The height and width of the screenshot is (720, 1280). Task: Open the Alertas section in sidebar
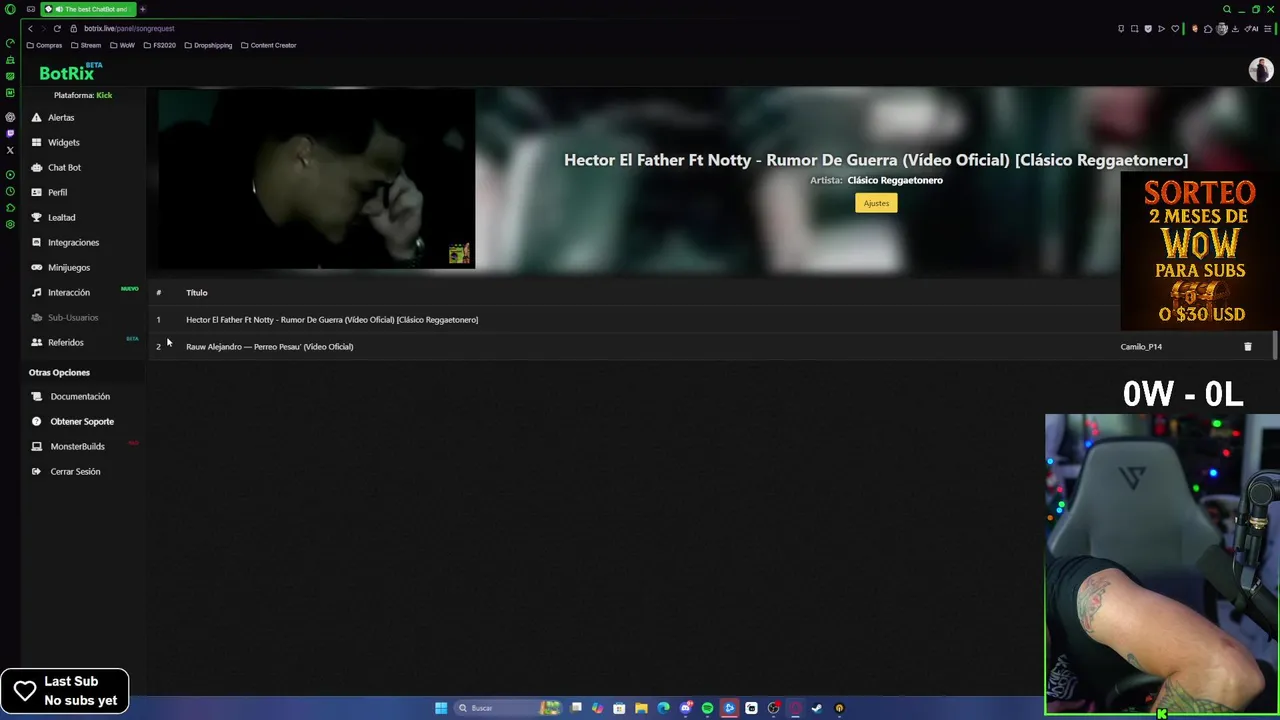click(x=60, y=117)
